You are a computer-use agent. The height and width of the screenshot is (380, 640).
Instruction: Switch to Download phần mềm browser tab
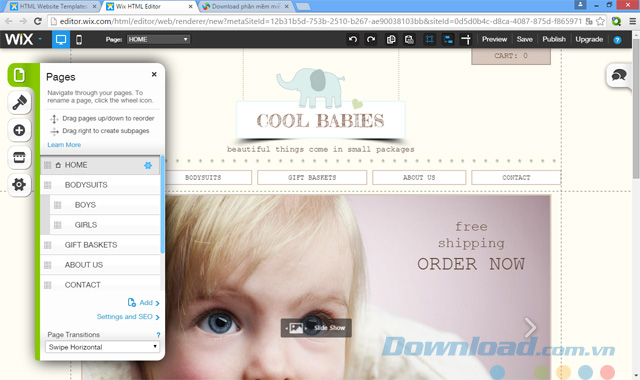point(246,7)
